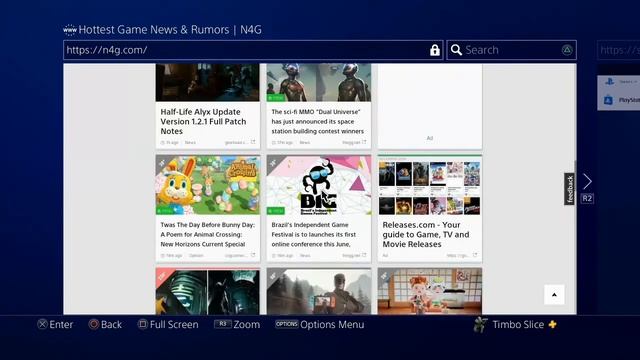Click the external link icon on Bunny Day card

[x=253, y=255]
